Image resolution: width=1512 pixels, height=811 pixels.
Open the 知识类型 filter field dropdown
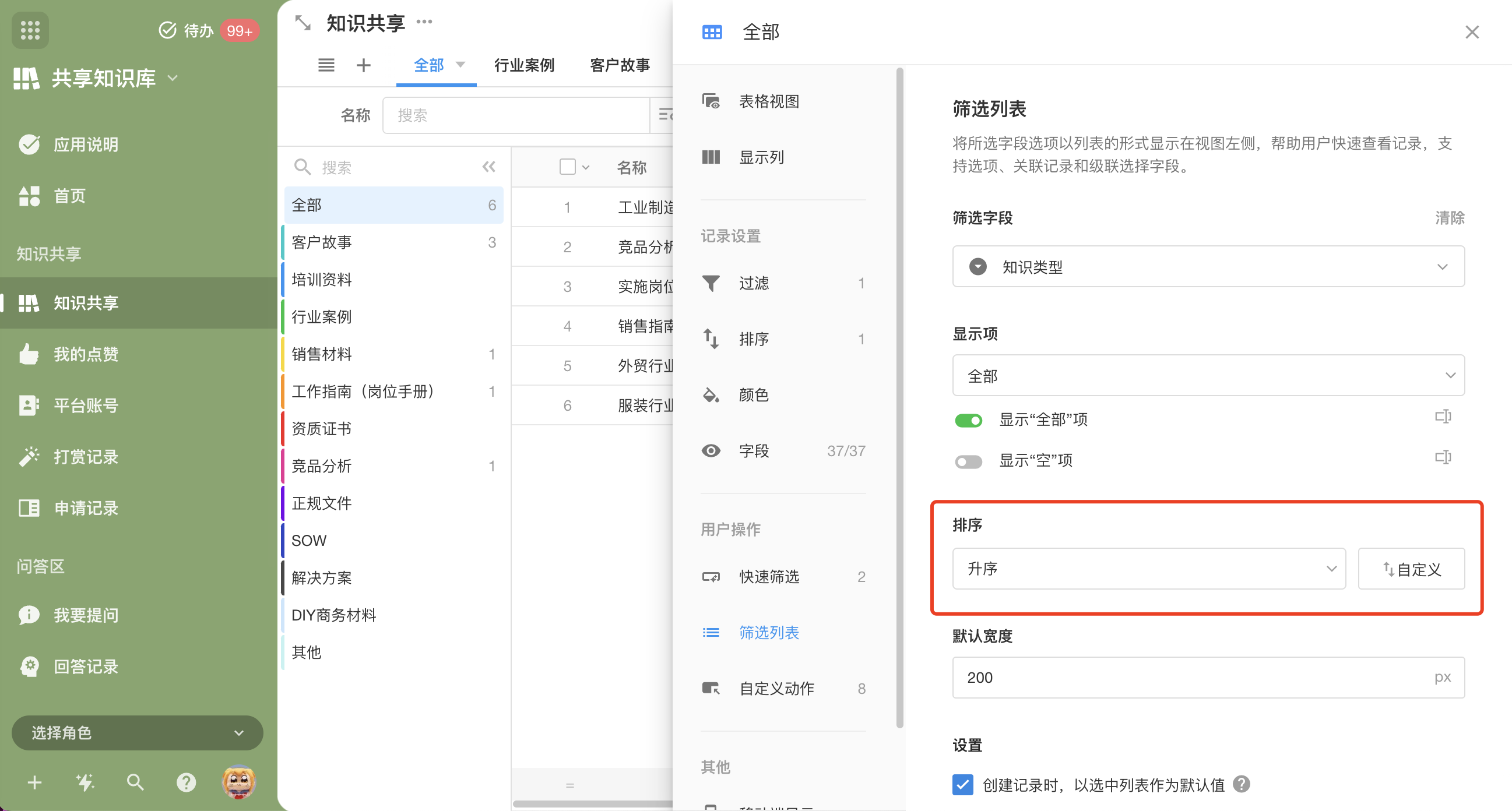pos(1208,266)
